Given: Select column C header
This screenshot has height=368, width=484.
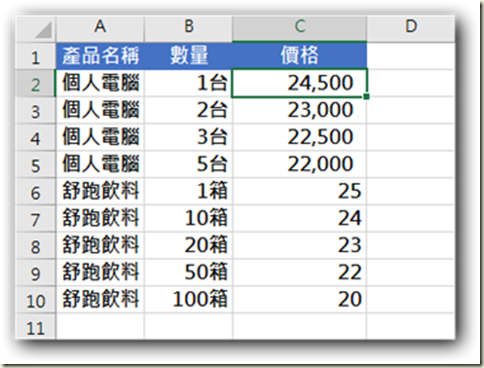Looking at the screenshot, I should (299, 28).
